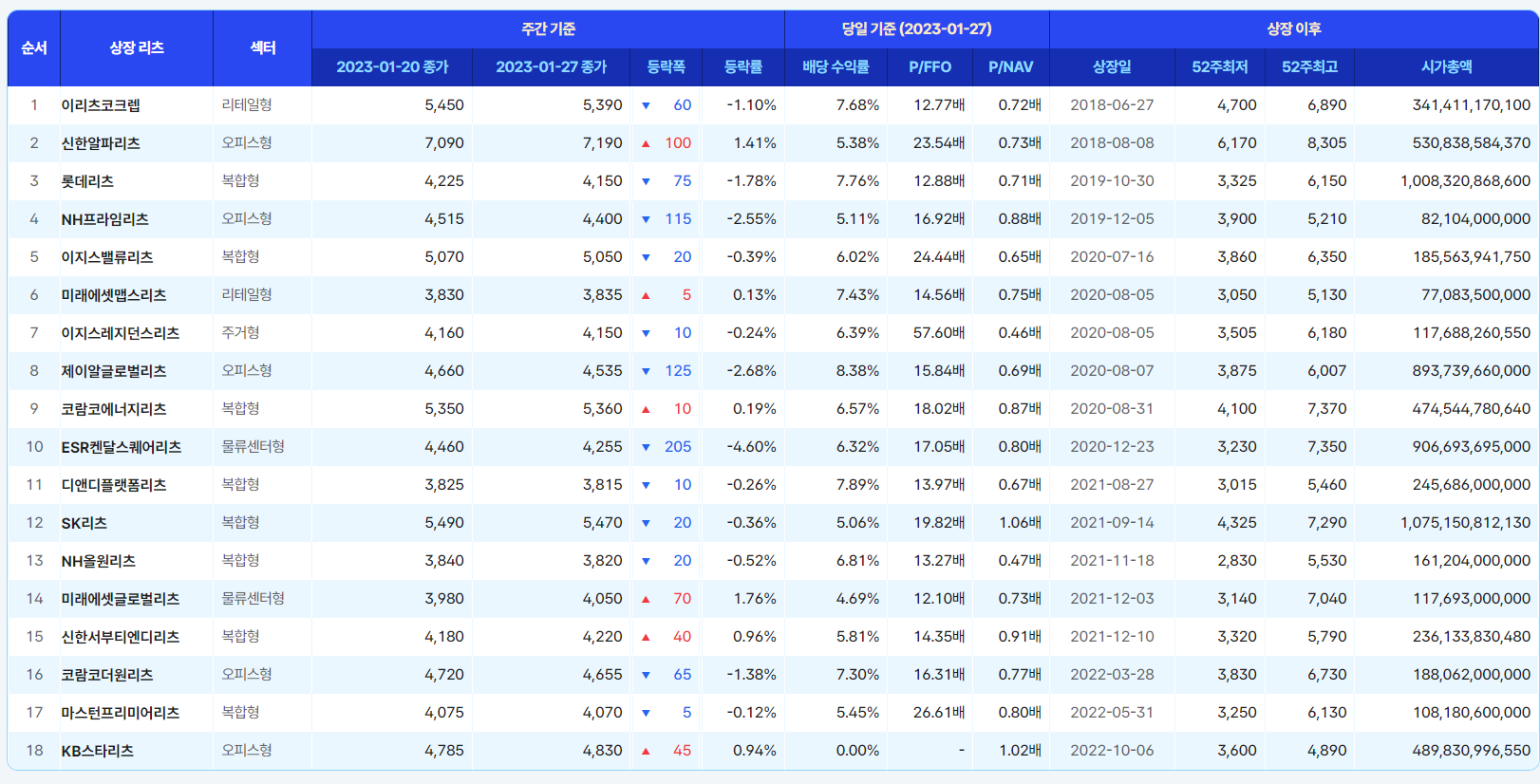This screenshot has width=1540, height=784.
Task: Click the down arrow icon in 이지스밸류리츠 row
Action: coord(646,257)
